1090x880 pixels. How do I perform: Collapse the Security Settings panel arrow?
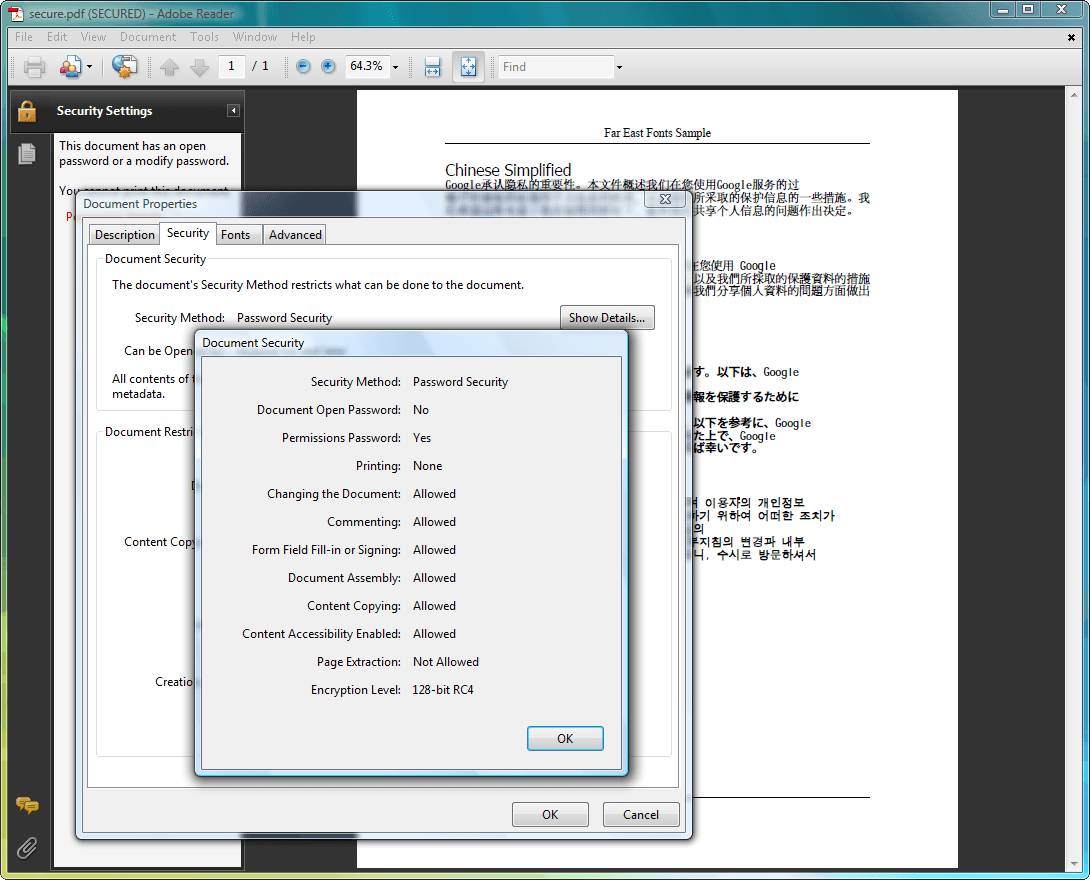[234, 111]
